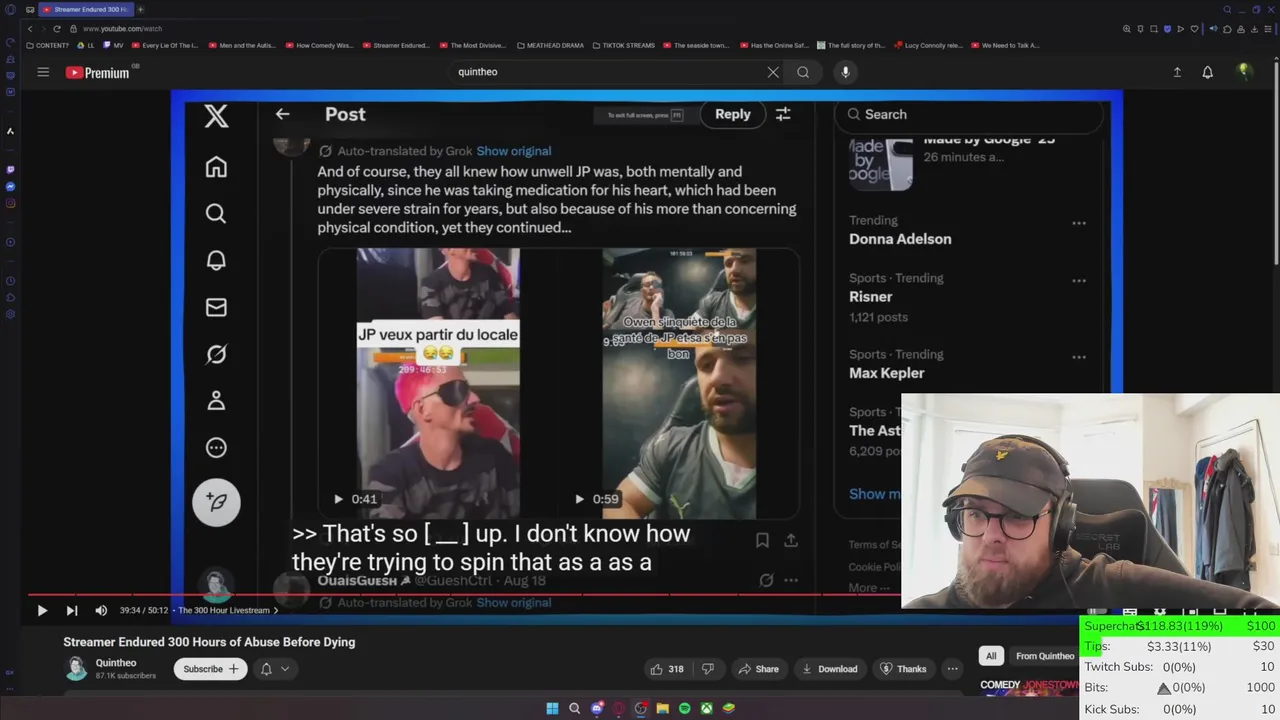Open the X Home icon in sidebar
The width and height of the screenshot is (1280, 720).
tap(216, 167)
